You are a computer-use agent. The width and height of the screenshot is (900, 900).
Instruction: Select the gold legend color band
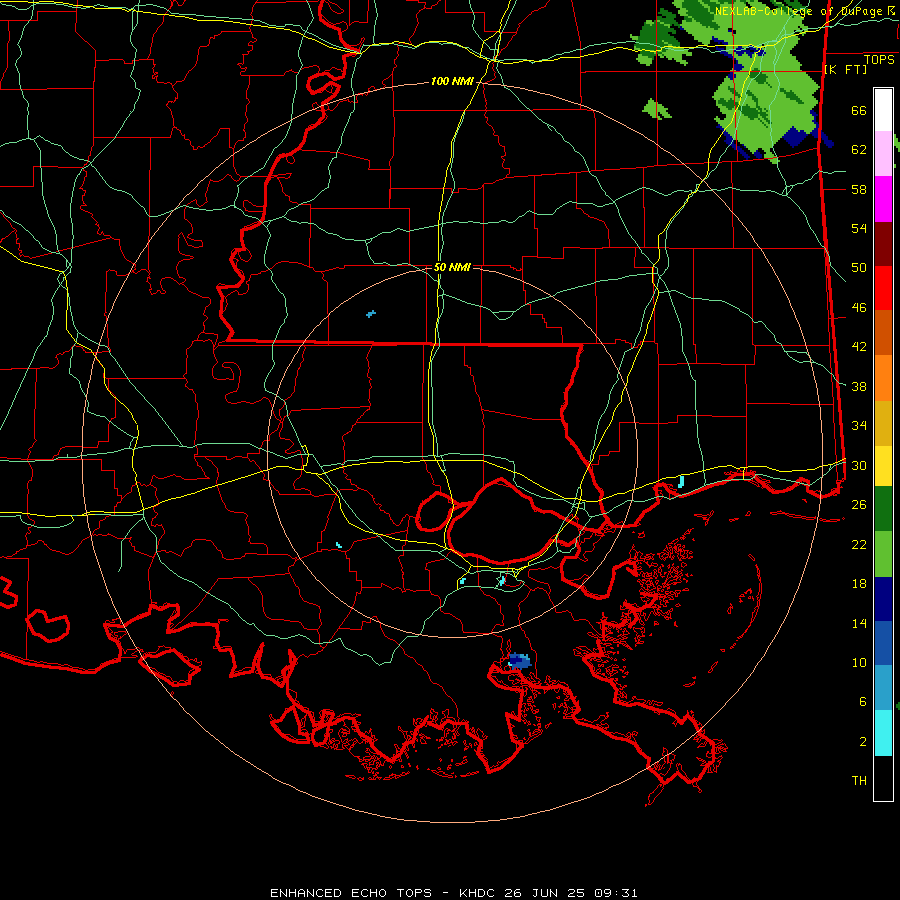883,424
